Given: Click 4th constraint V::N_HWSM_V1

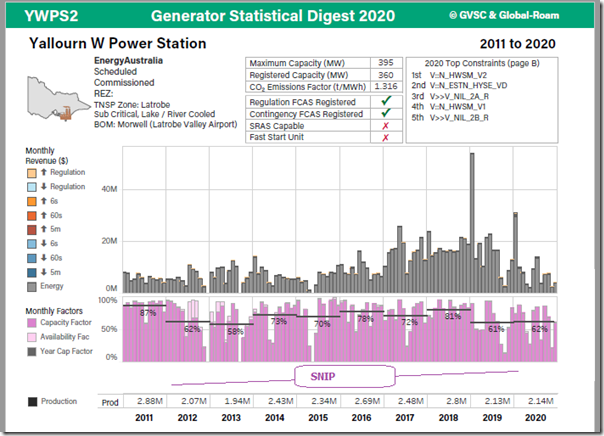Looking at the screenshot, I should pyautogui.click(x=458, y=107).
